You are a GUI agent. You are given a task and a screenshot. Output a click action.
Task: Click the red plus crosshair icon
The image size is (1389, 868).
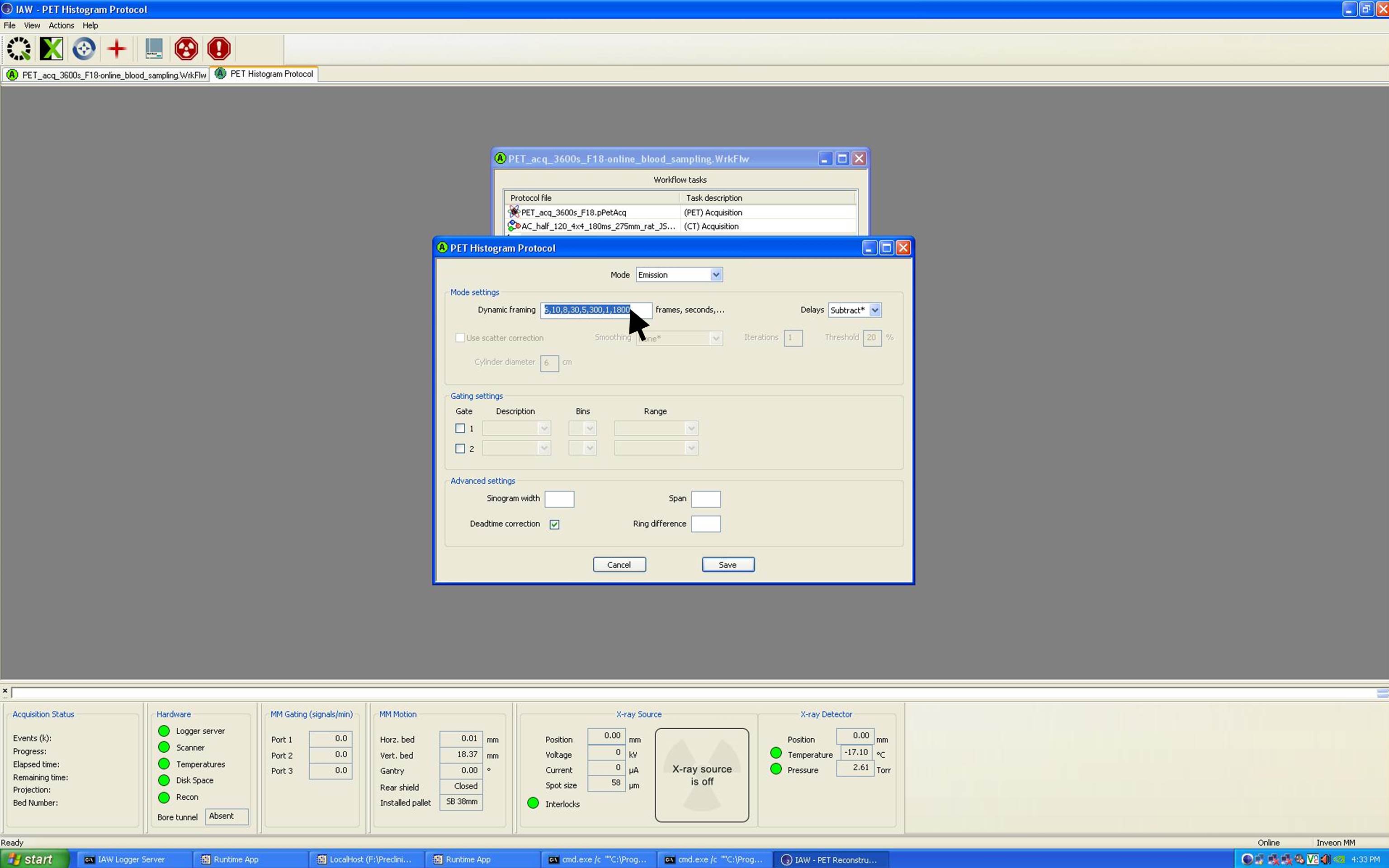pos(117,49)
